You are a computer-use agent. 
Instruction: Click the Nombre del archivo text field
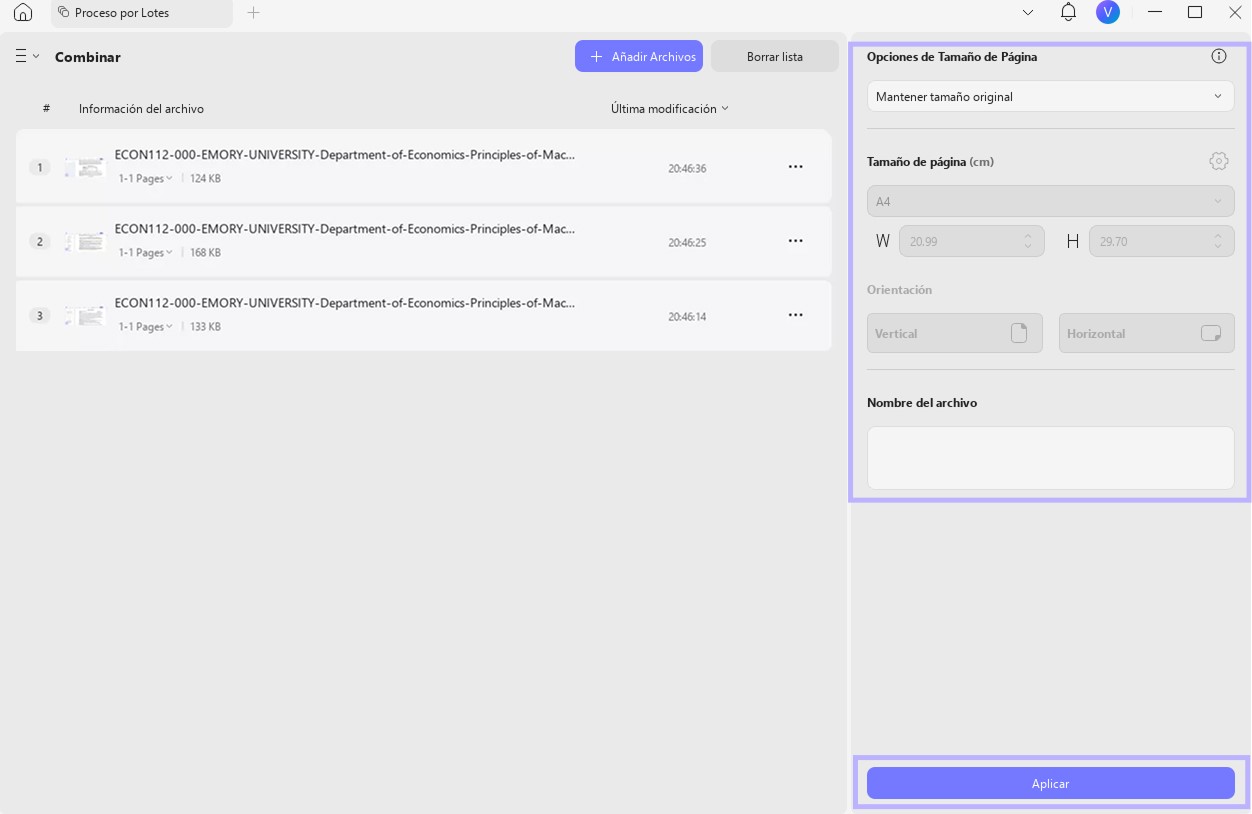coord(1050,458)
